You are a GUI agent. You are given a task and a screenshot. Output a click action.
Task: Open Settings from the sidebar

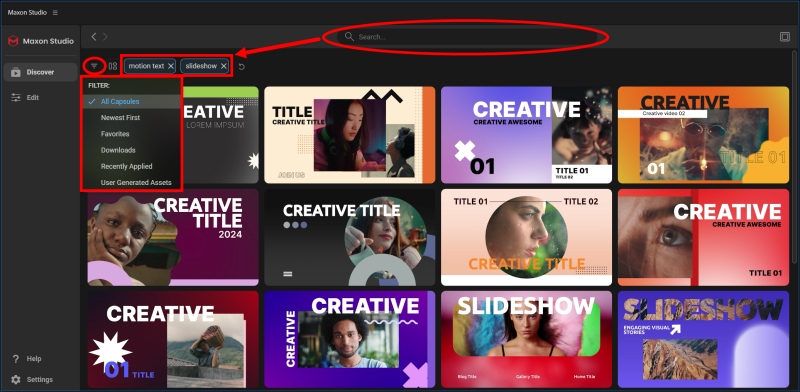[x=40, y=380]
